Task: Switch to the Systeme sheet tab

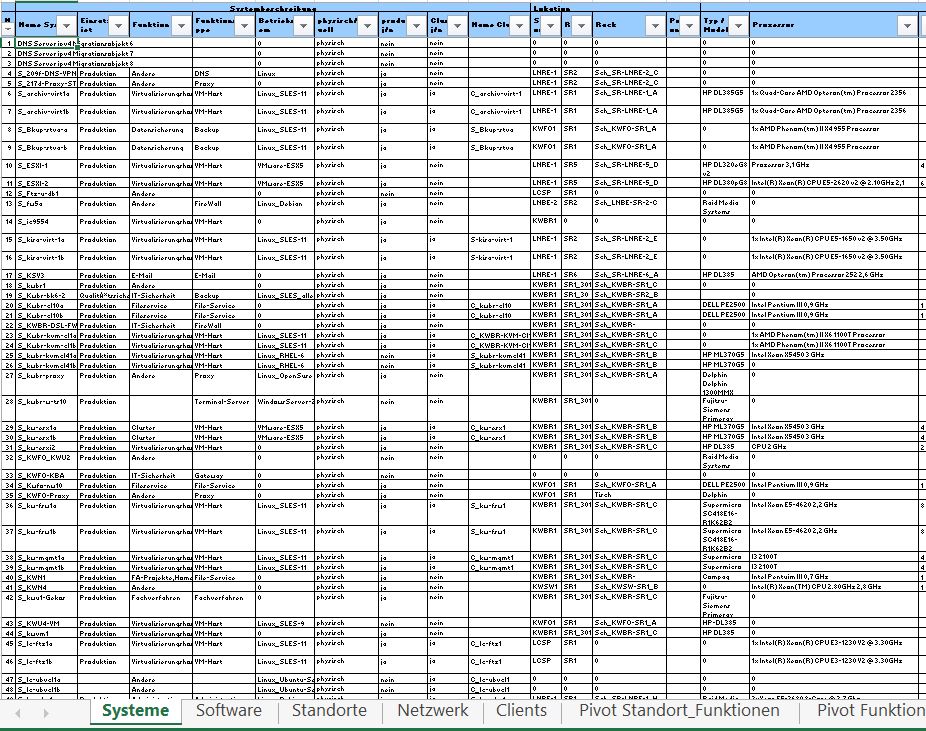Action: tap(135, 710)
